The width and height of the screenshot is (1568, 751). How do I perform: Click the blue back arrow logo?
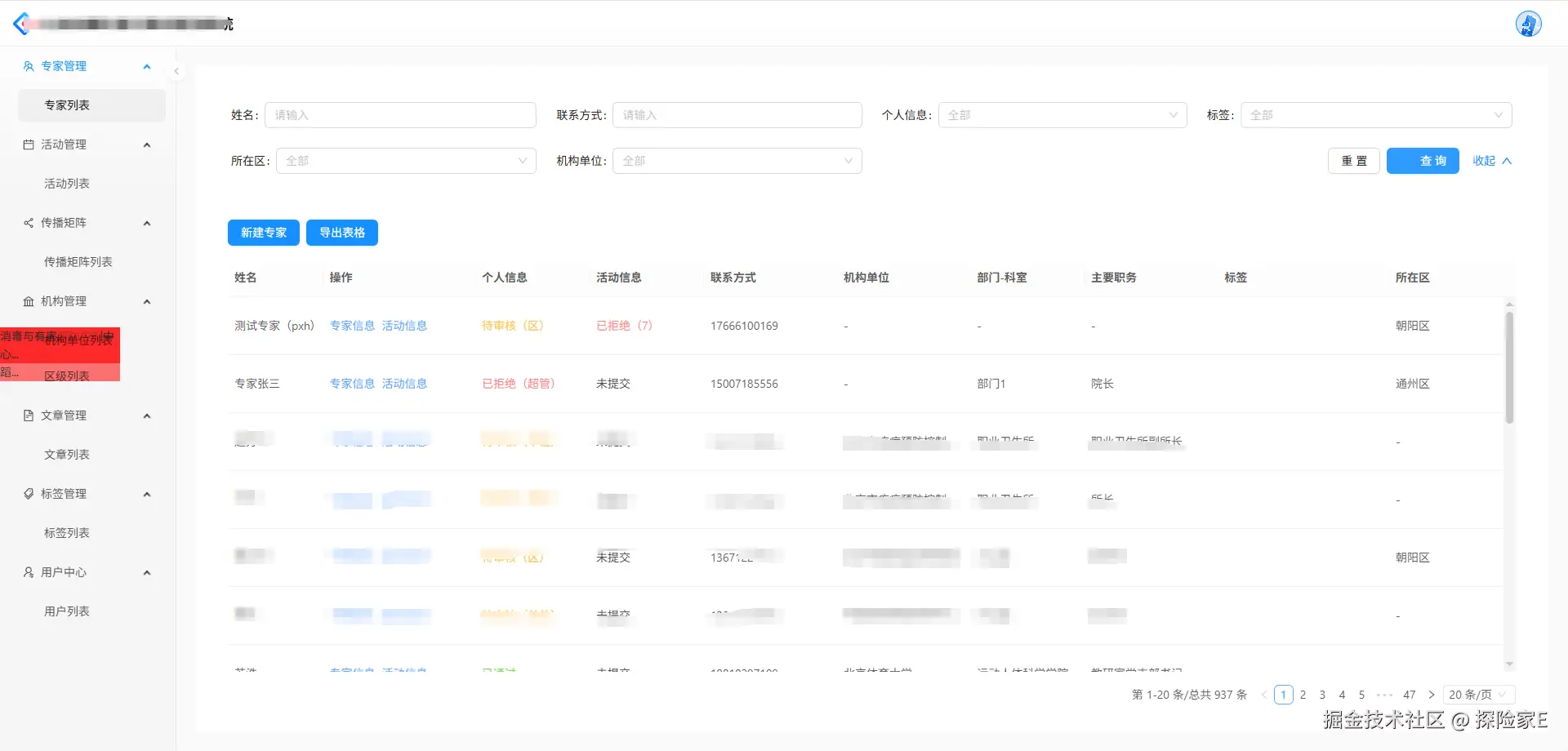pos(21,24)
